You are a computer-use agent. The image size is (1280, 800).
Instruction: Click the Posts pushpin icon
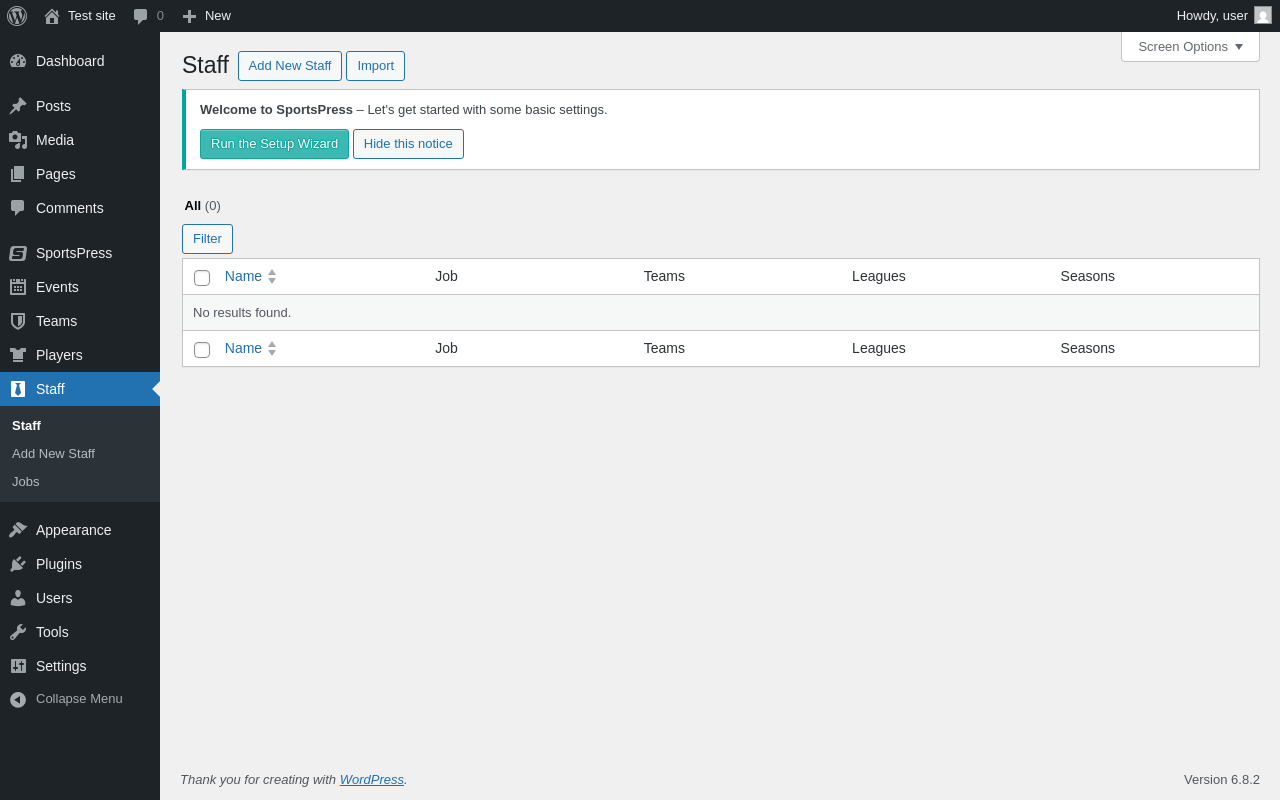(x=18, y=106)
